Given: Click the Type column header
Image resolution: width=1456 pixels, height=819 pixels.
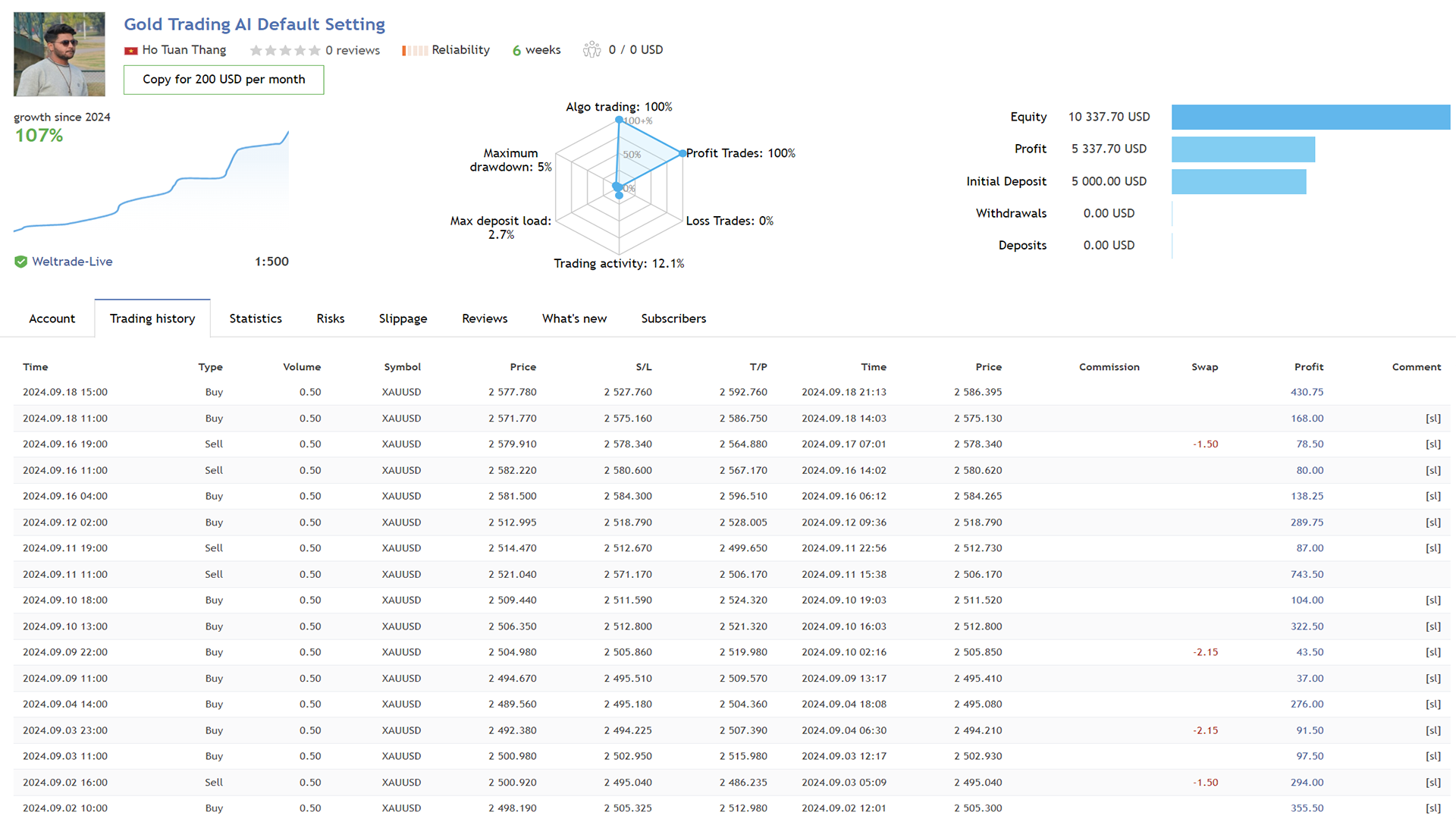Looking at the screenshot, I should pyautogui.click(x=210, y=367).
